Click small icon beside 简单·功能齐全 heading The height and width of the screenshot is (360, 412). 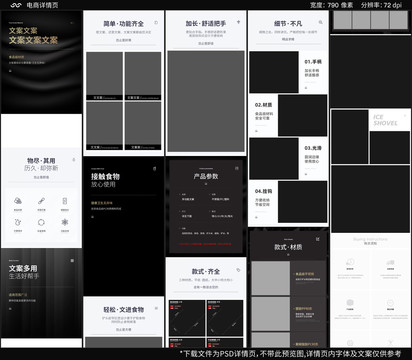tap(156, 22)
